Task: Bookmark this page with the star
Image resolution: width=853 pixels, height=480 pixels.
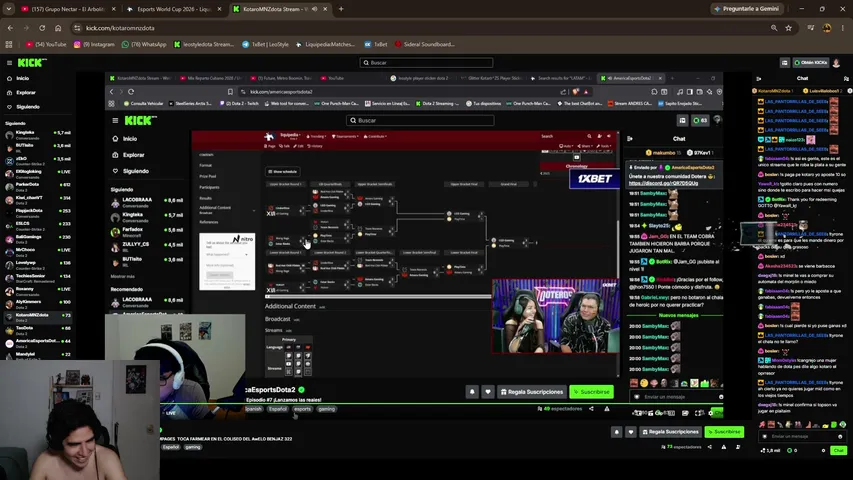Action: click(x=788, y=28)
